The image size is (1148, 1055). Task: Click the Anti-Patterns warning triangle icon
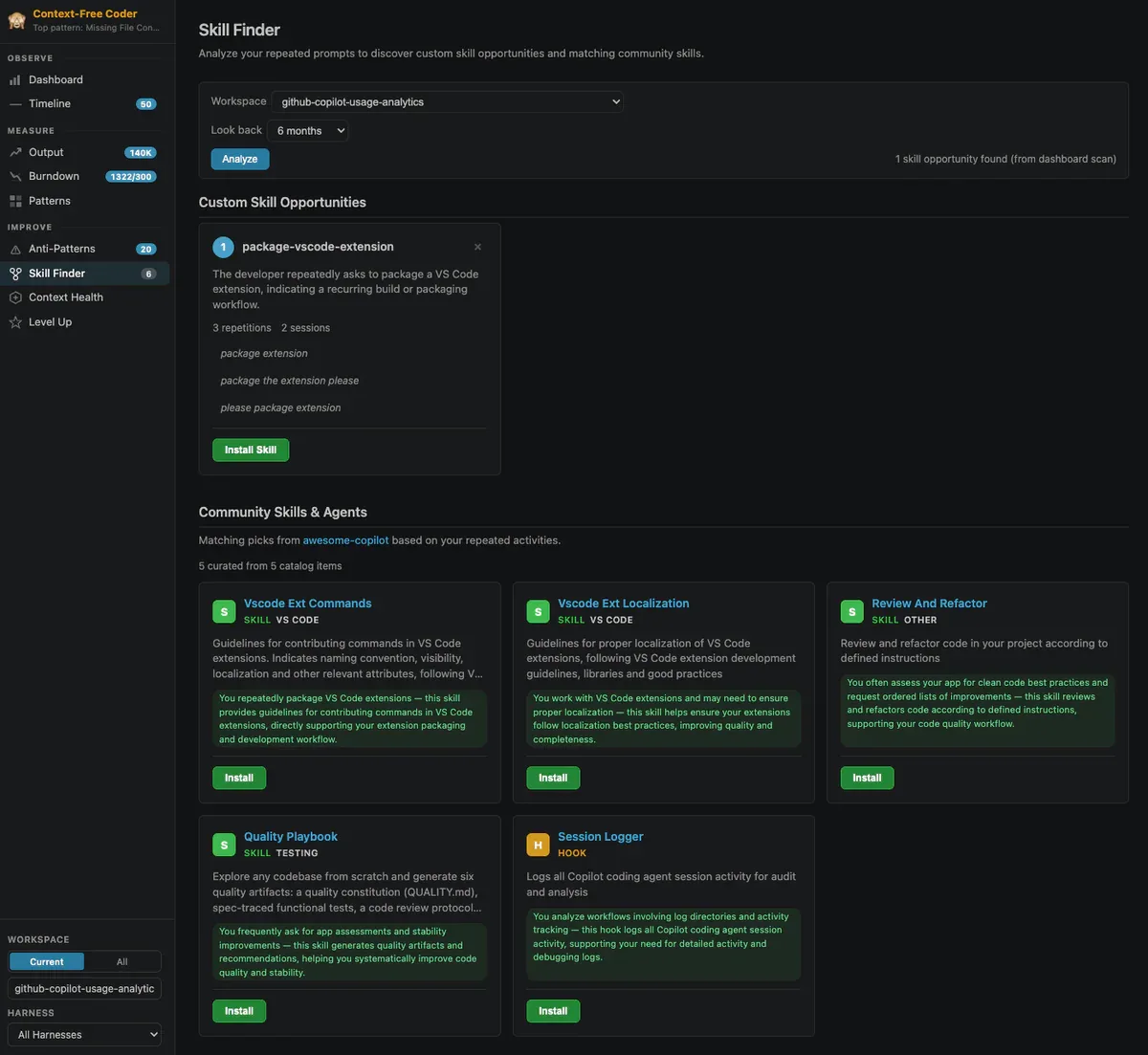tap(15, 250)
